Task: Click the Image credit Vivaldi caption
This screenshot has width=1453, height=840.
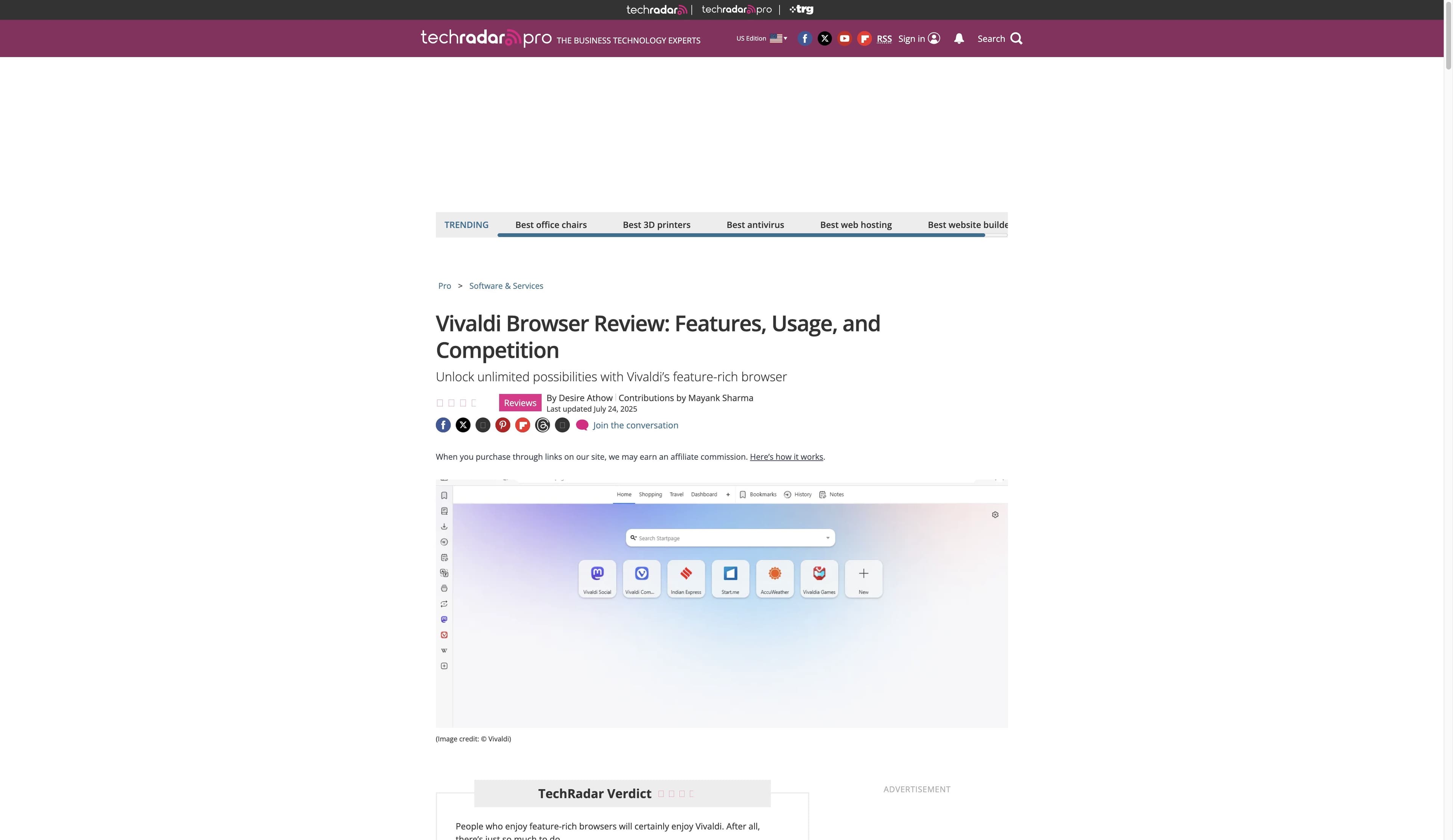Action: pos(473,739)
